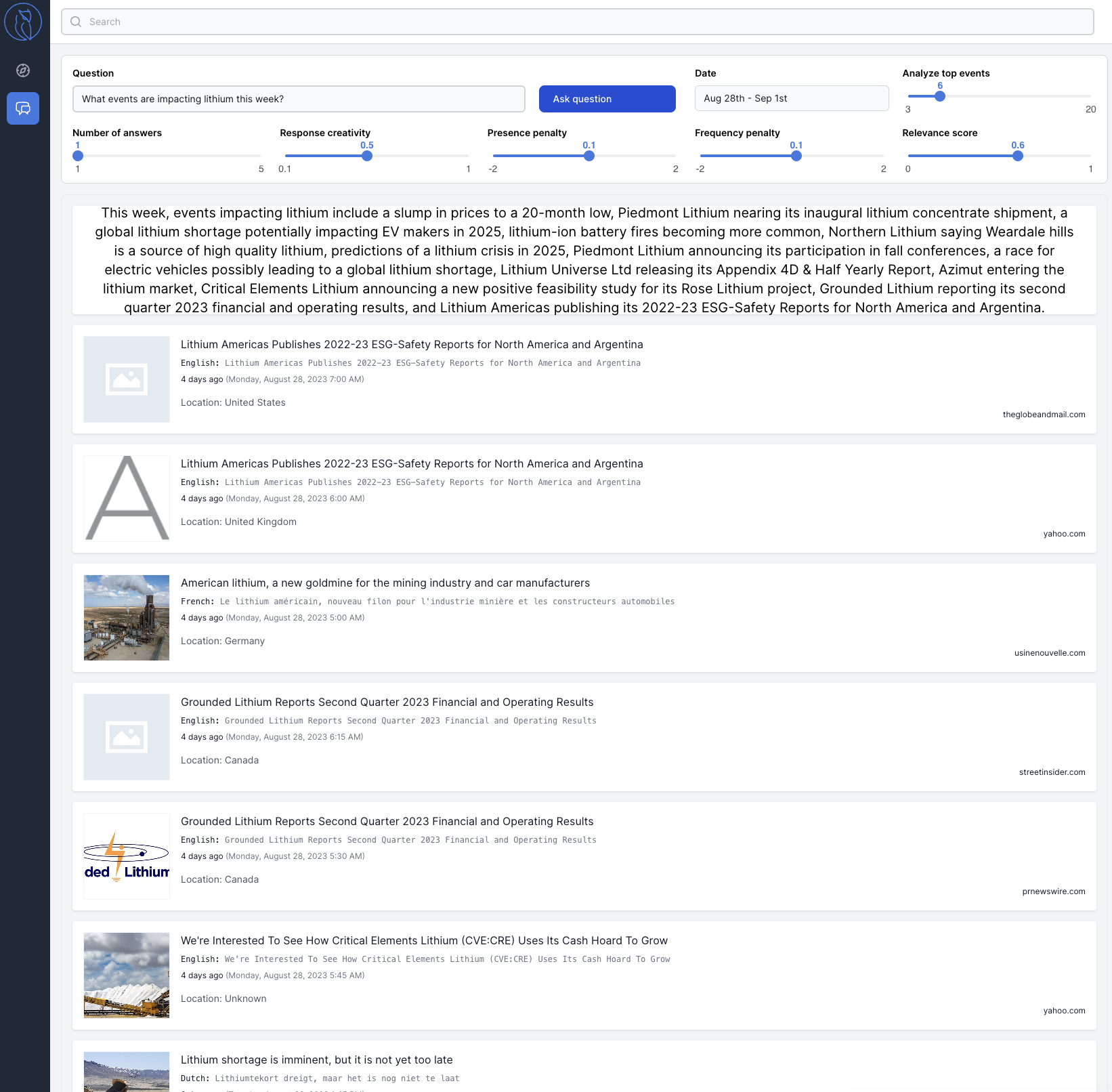1112x1092 pixels.
Task: Click the French original headline text
Action: pos(447,602)
